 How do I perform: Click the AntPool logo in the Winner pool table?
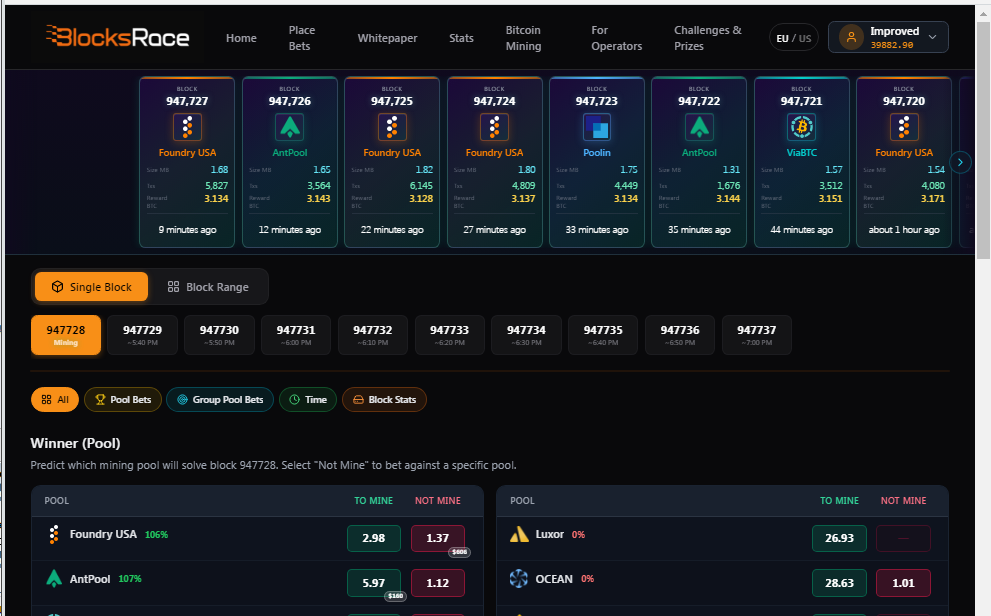click(54, 579)
